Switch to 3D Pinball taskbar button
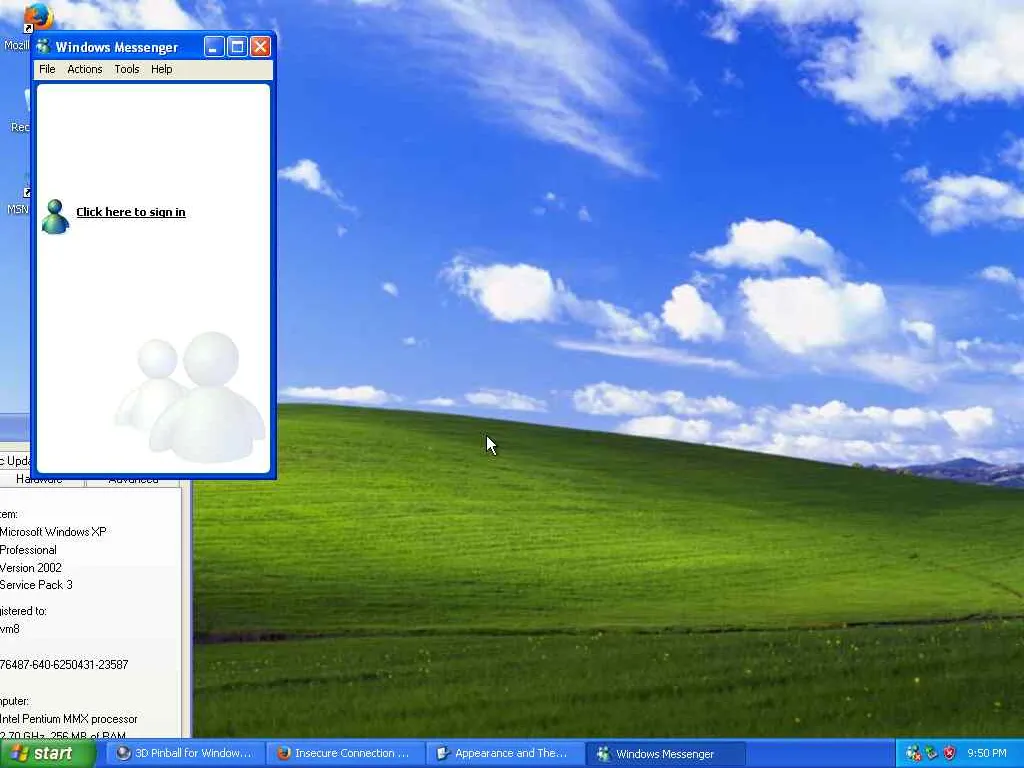Screen dimensions: 1024x768 [x=185, y=754]
